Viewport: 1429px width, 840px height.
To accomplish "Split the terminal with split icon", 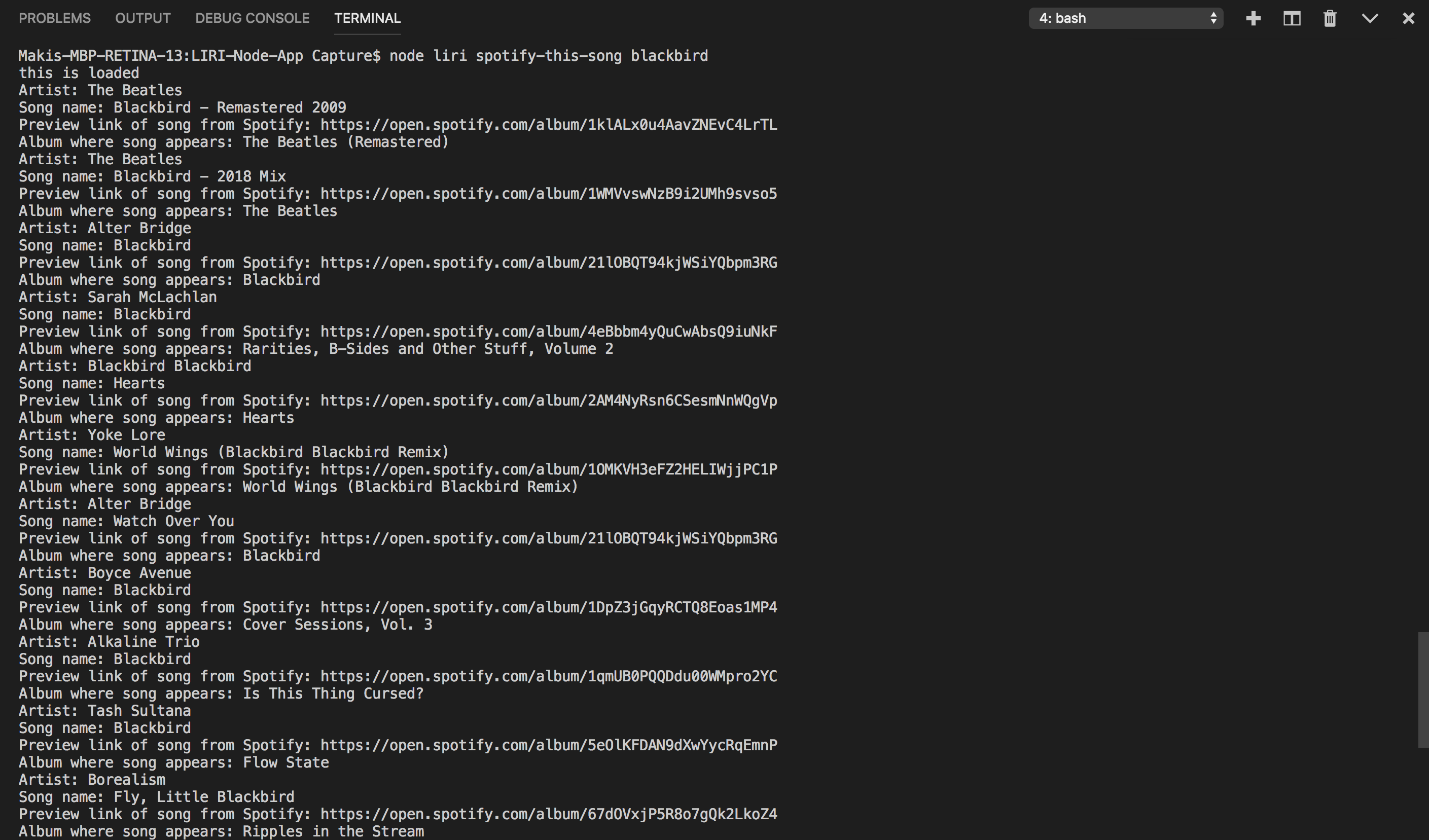I will (1292, 19).
